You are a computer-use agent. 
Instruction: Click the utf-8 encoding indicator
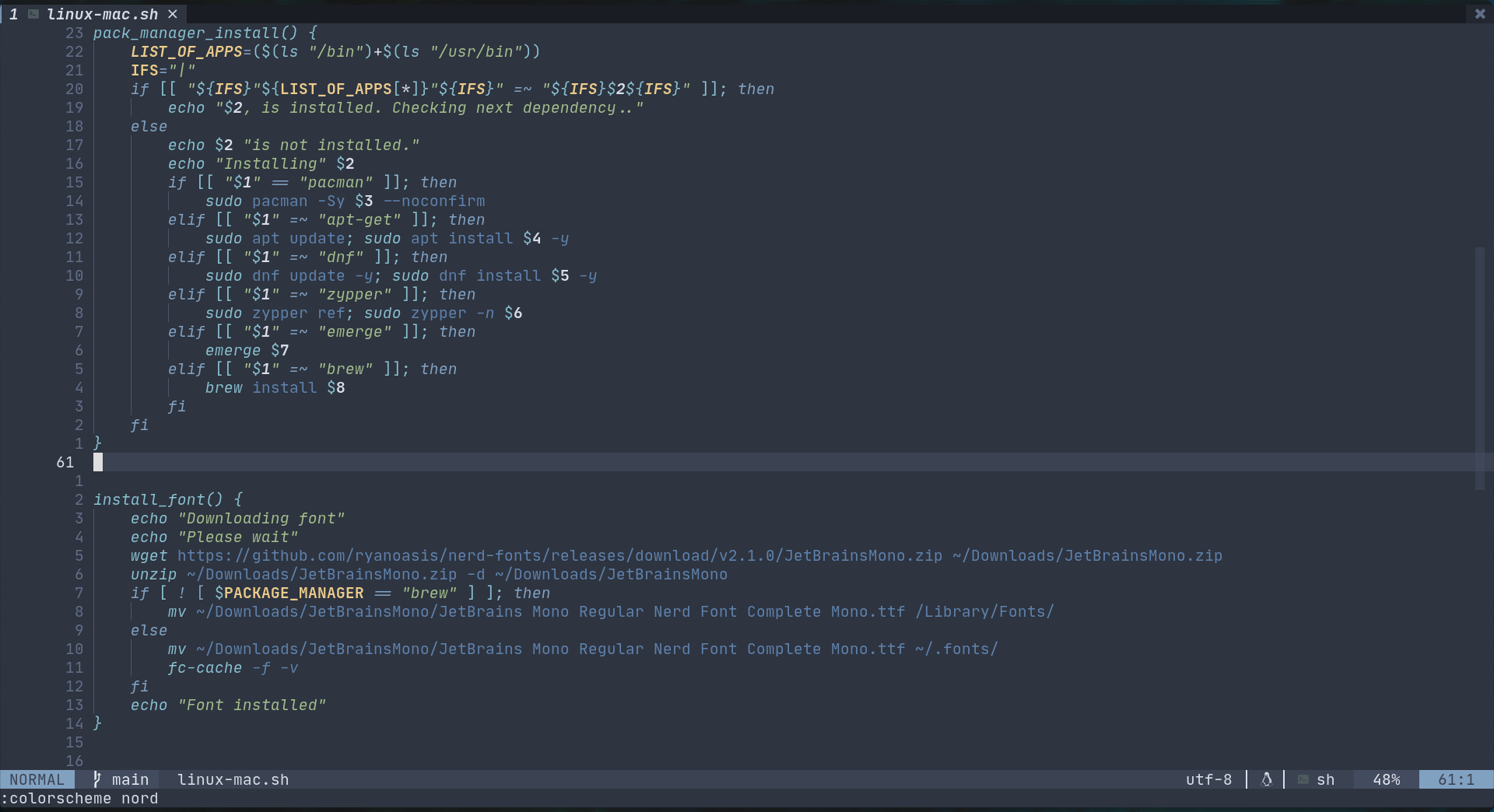(1208, 779)
